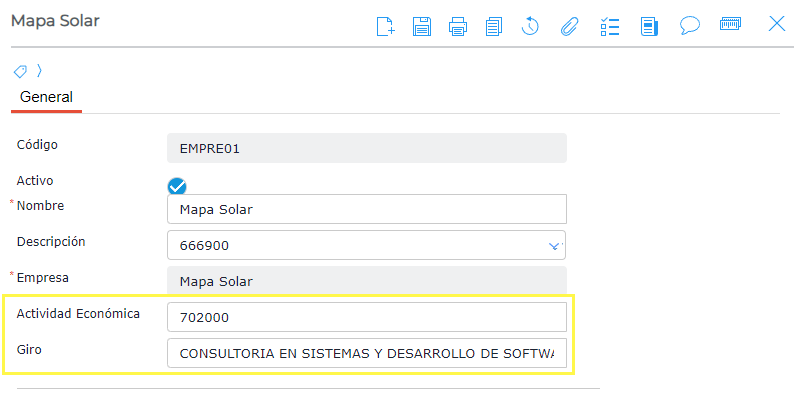
Task: Save the record with the diskette icon
Action: click(x=422, y=26)
